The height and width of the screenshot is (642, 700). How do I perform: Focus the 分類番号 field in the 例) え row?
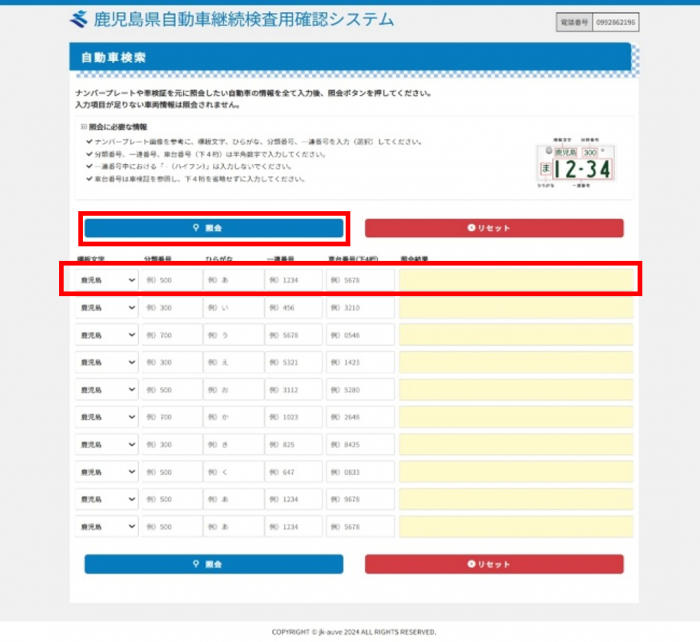click(172, 363)
